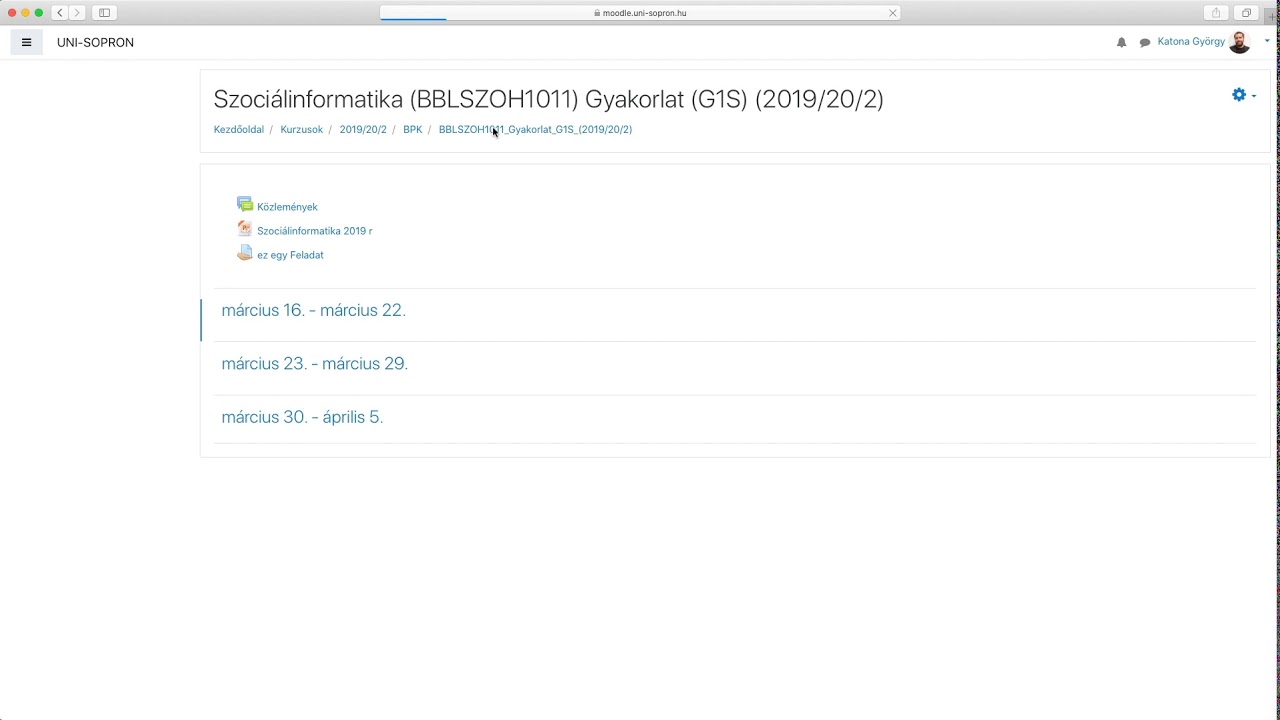Open the Közlemények link
The width and height of the screenshot is (1280, 720).
[x=287, y=207]
